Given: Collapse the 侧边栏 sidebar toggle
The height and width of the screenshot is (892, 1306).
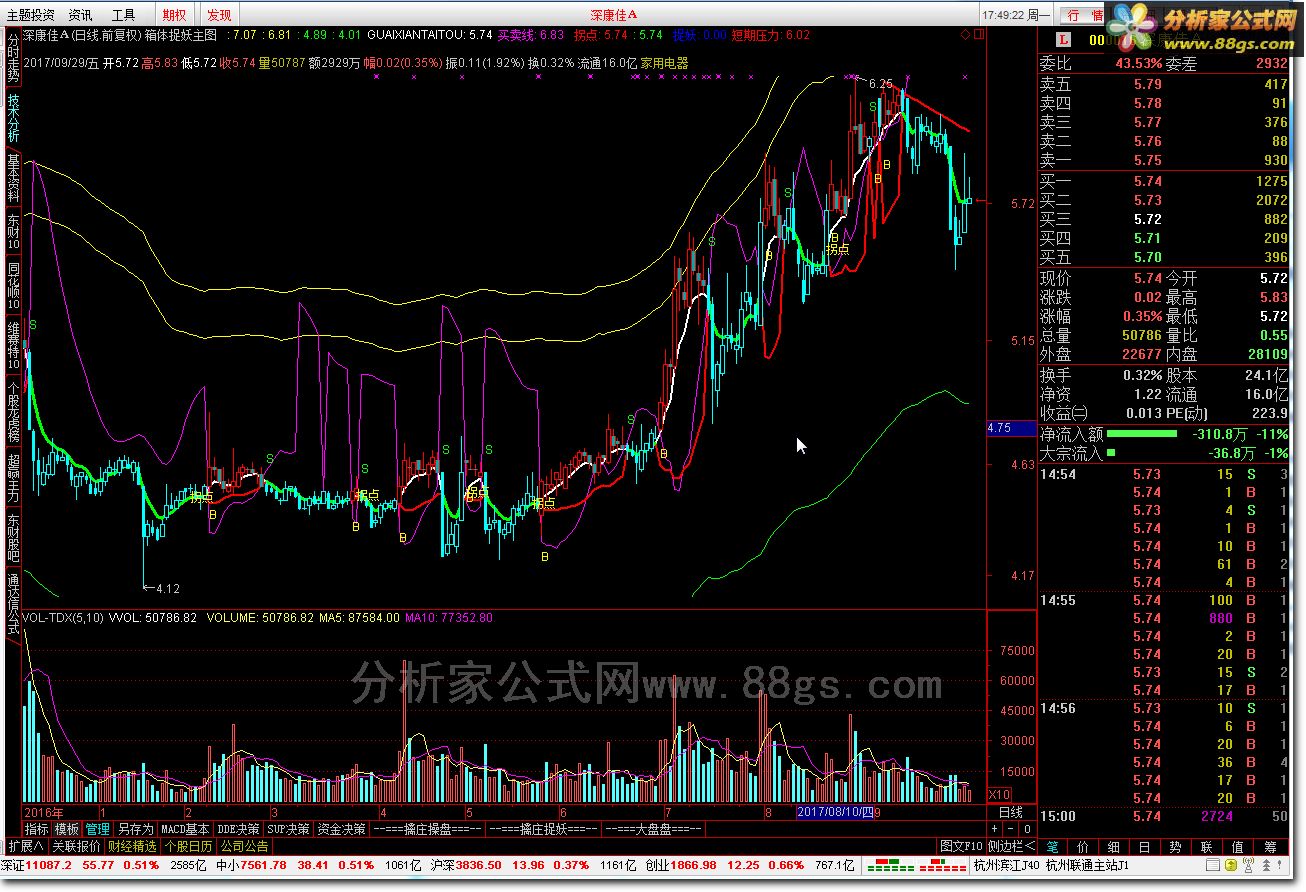Looking at the screenshot, I should [1011, 846].
